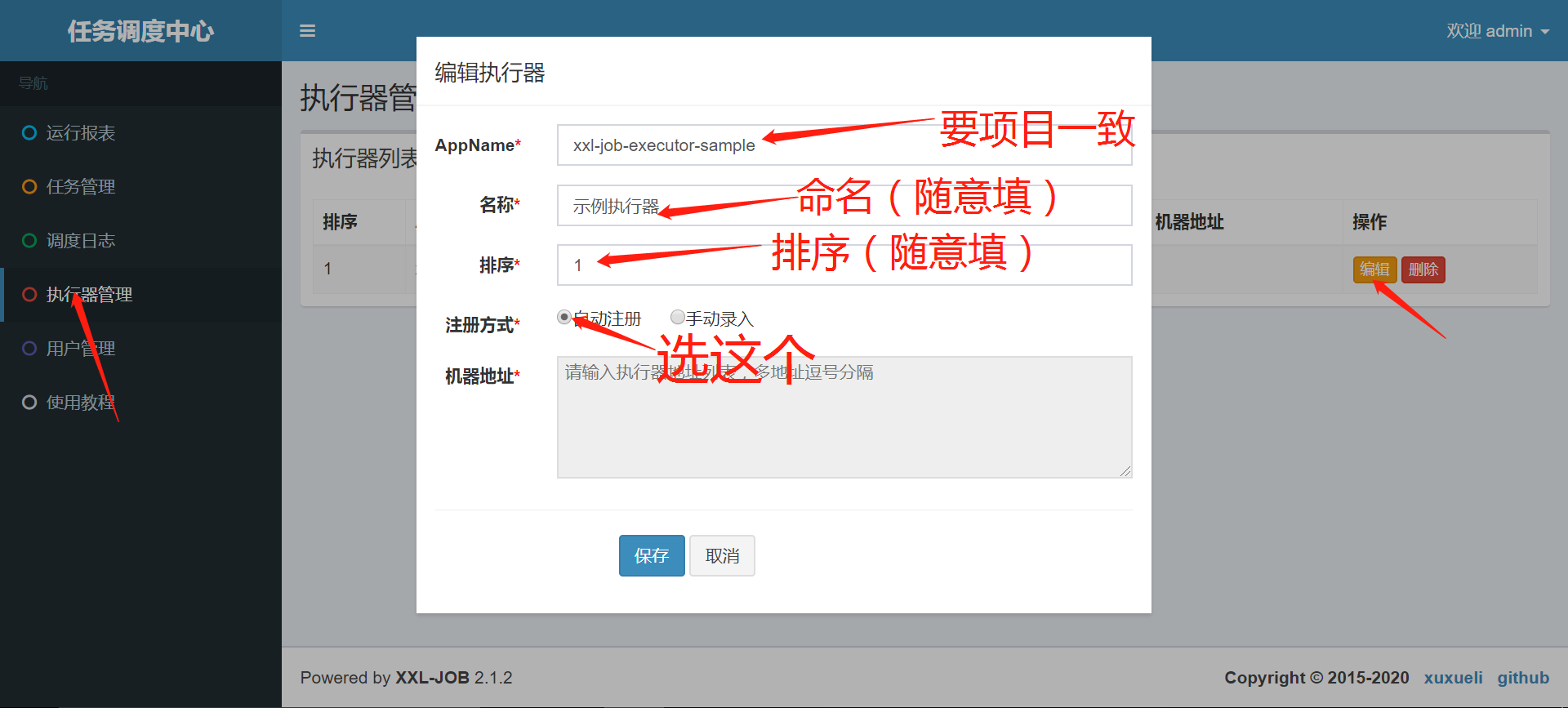
Task: Click the 取消 button
Action: [x=722, y=555]
